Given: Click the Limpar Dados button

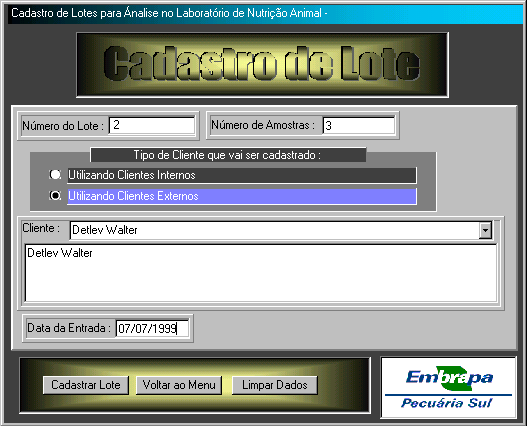Looking at the screenshot, I should click(x=275, y=385).
